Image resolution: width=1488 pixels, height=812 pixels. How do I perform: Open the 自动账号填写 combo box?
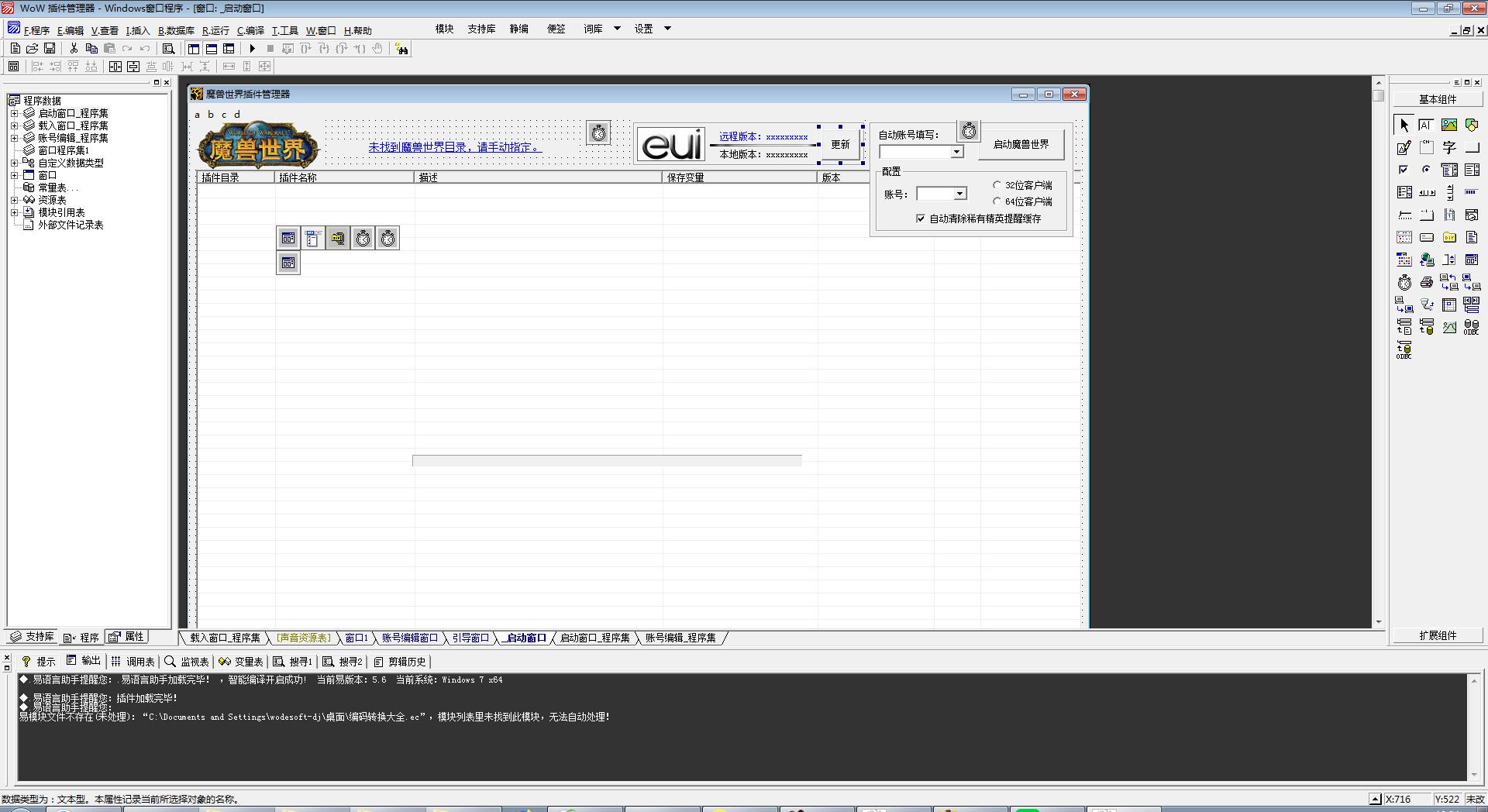click(x=957, y=152)
